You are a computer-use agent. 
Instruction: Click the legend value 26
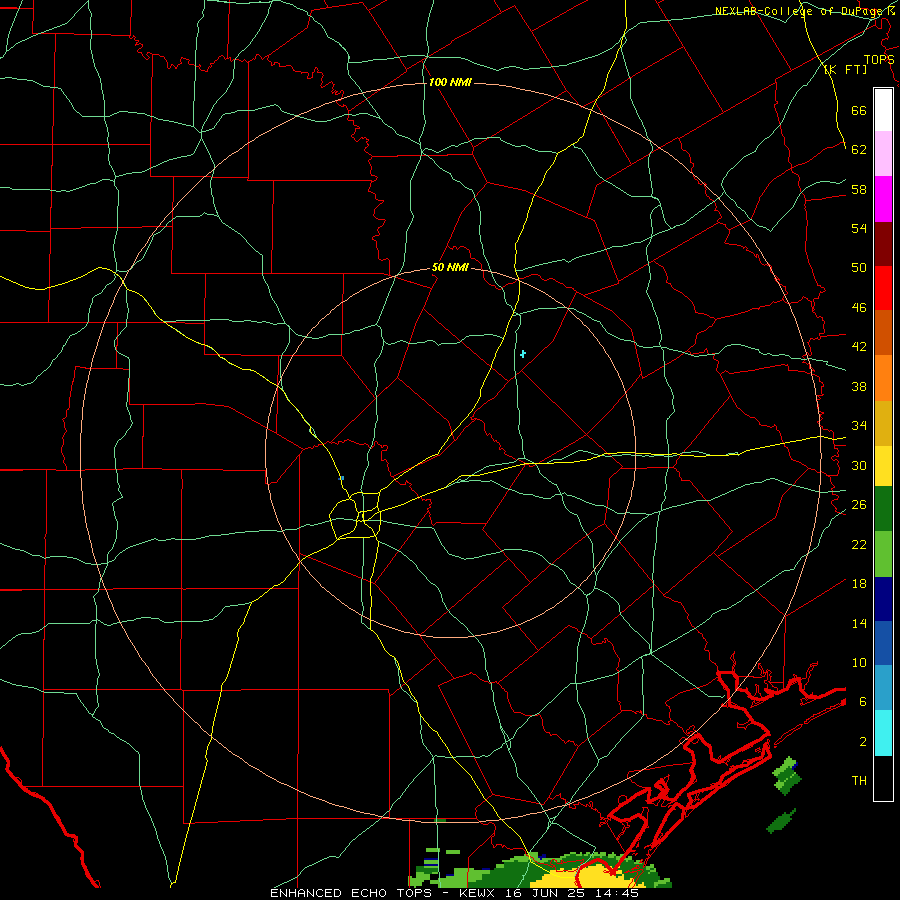[859, 505]
